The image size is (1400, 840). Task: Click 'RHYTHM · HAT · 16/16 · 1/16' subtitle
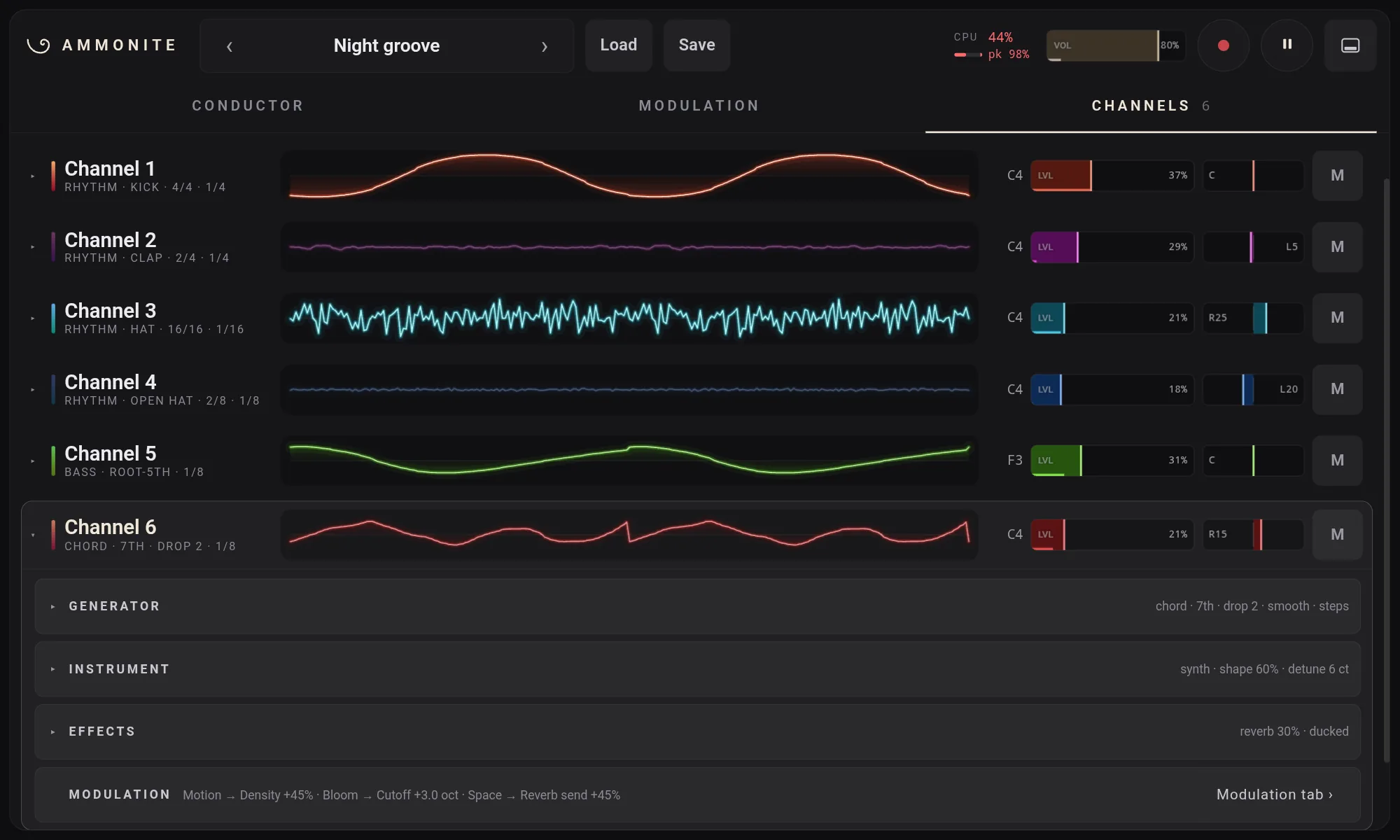pyautogui.click(x=154, y=330)
